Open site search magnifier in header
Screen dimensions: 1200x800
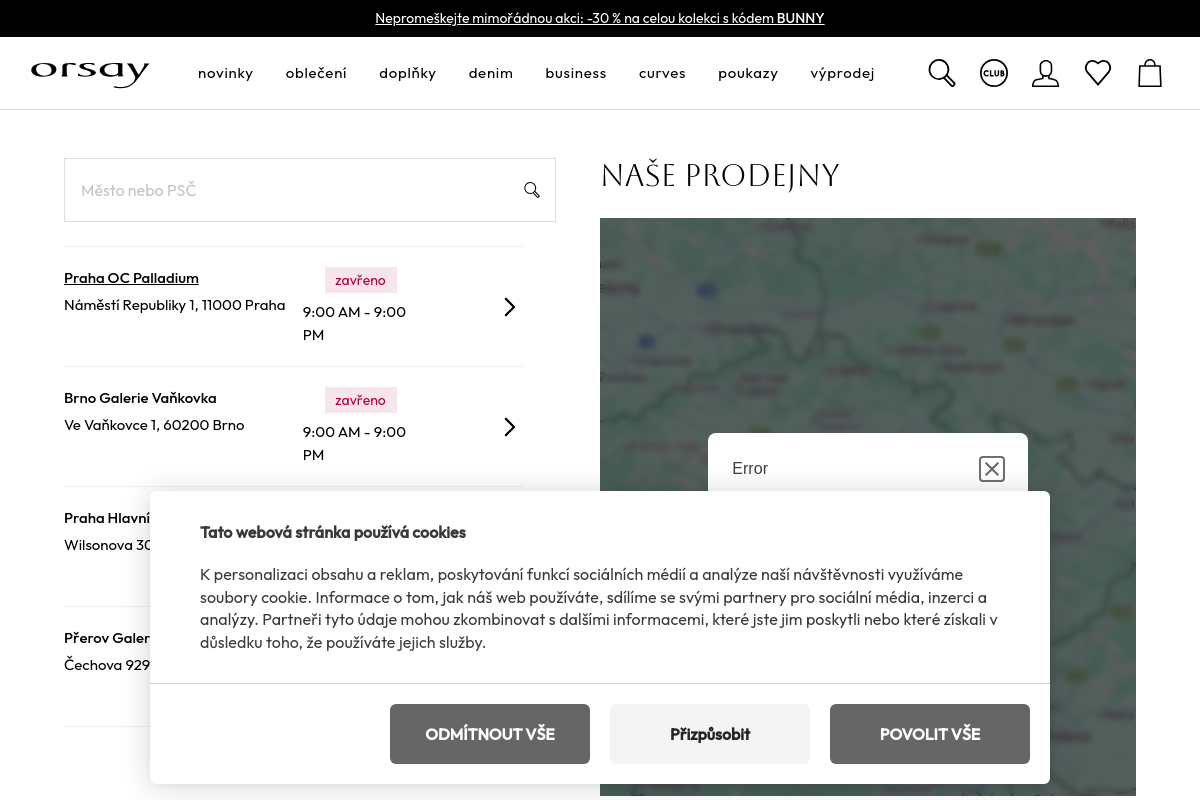pos(941,73)
